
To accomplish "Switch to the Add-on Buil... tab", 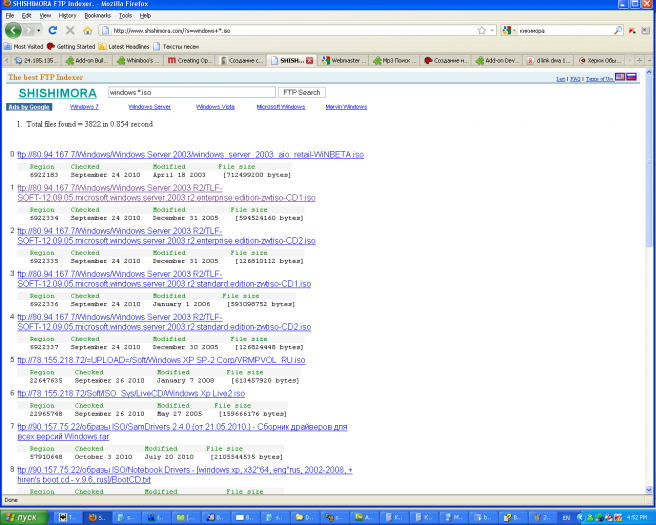I will [87, 61].
